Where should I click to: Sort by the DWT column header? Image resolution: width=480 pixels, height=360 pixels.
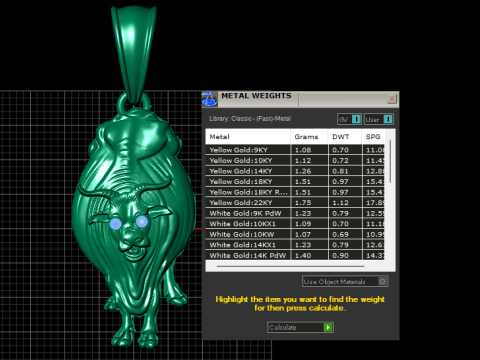coord(345,137)
